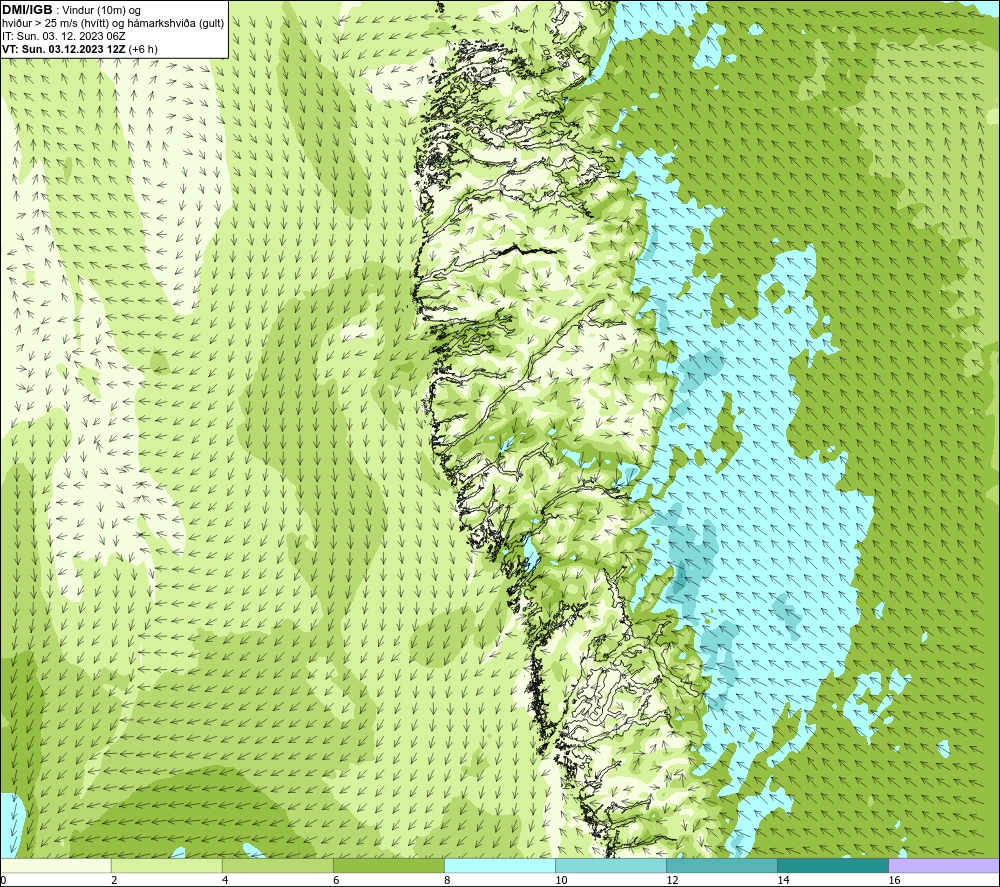Click the scale label '4'

tap(225, 880)
